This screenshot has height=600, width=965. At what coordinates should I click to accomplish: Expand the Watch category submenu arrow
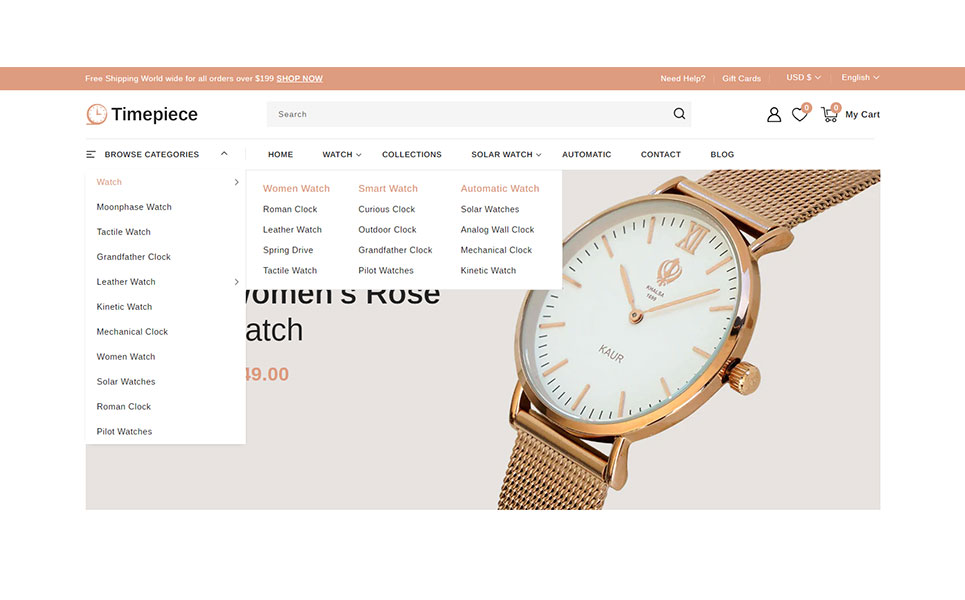(236, 182)
